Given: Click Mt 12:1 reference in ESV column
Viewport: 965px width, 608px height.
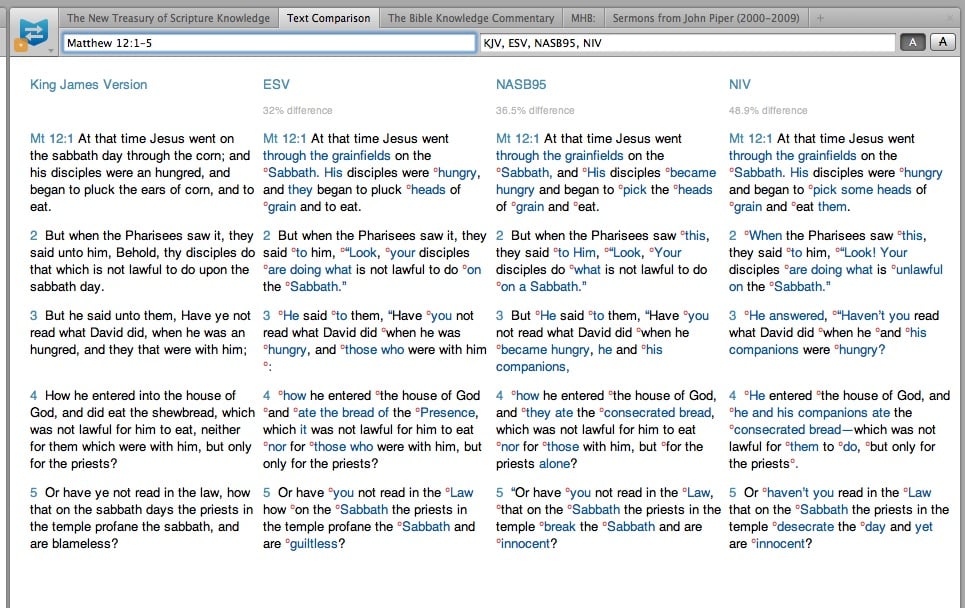Looking at the screenshot, I should (x=284, y=138).
